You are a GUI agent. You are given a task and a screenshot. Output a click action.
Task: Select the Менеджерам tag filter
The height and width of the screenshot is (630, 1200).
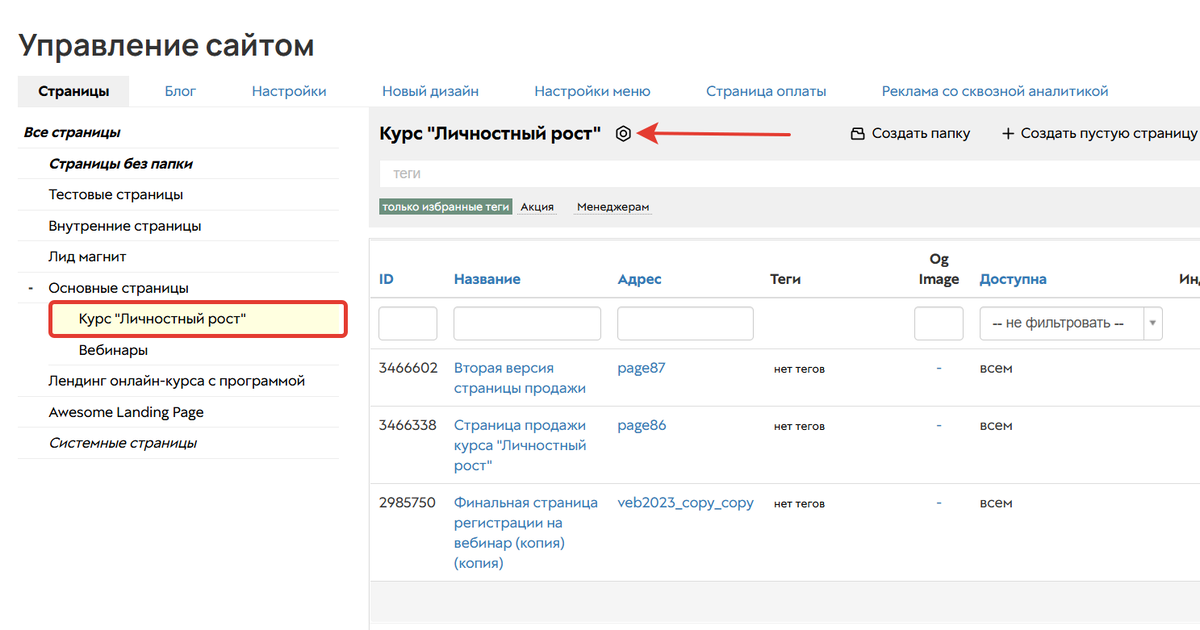[x=613, y=207]
